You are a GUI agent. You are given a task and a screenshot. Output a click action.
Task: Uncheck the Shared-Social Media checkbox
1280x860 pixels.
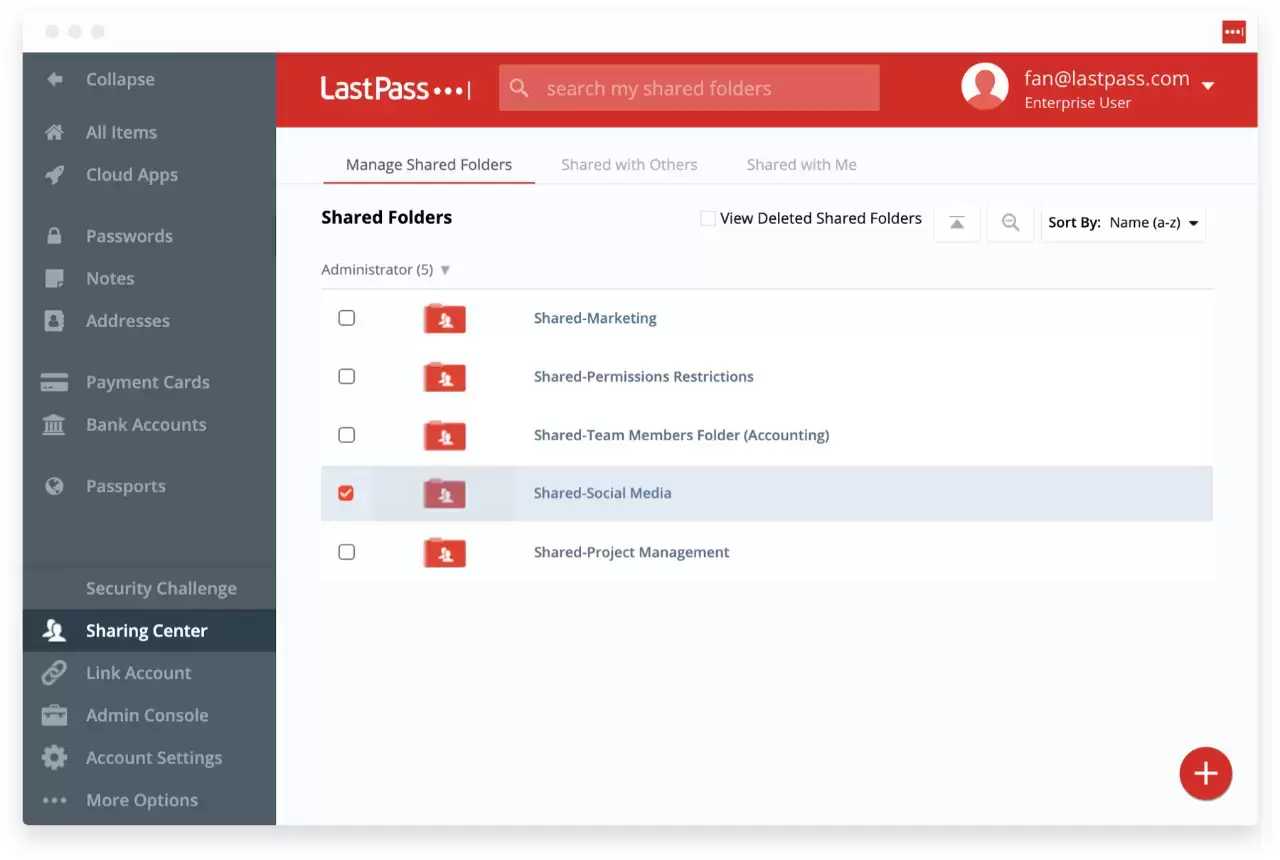(x=346, y=493)
